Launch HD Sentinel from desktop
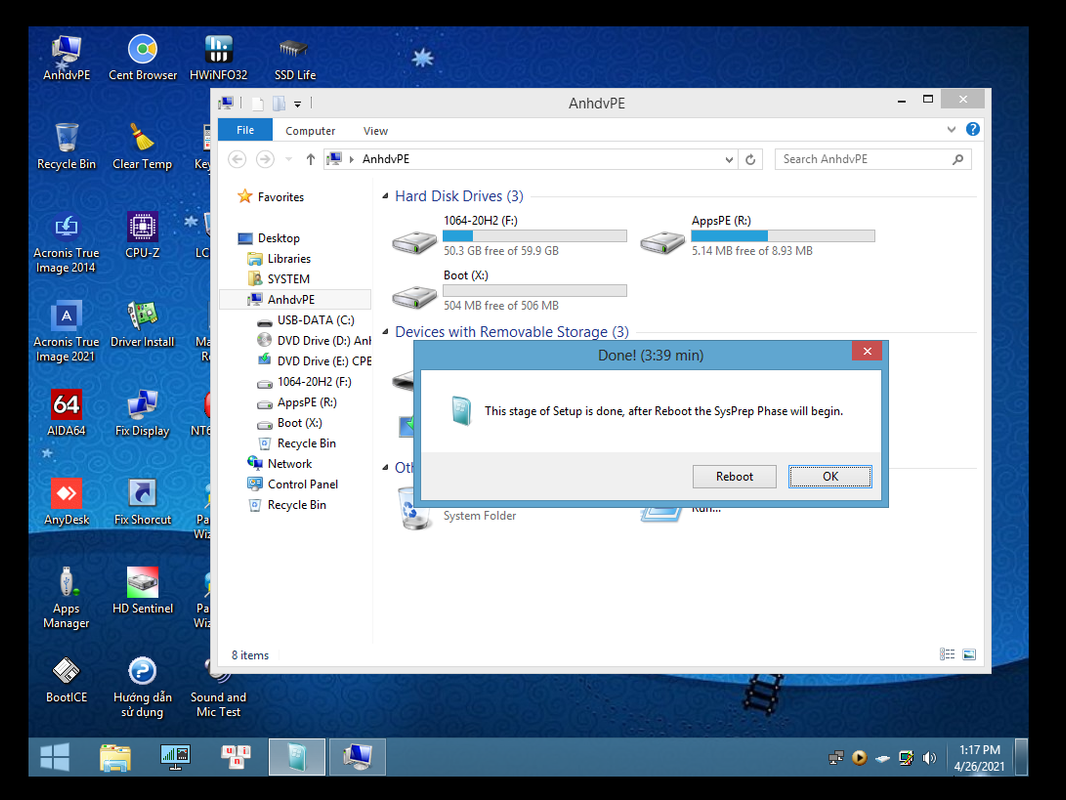1066x800 pixels. point(142,591)
